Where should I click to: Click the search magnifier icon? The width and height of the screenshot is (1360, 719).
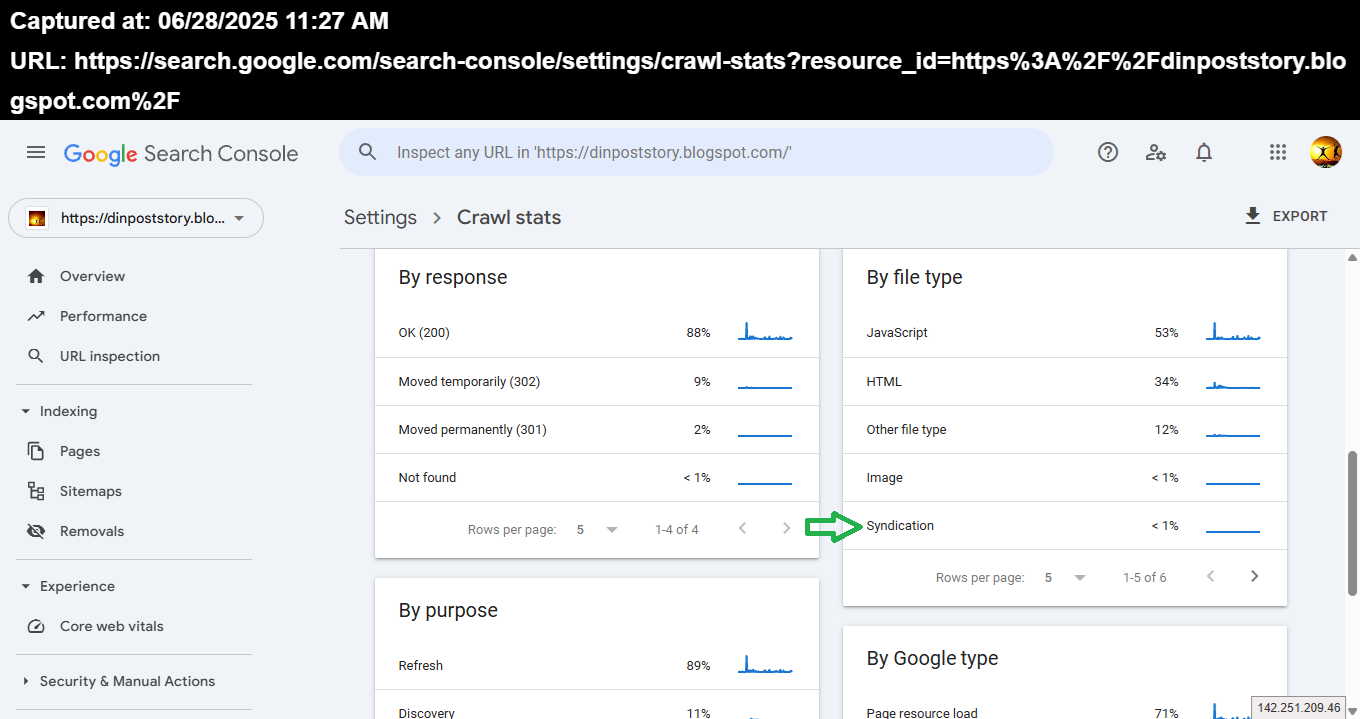tap(368, 152)
